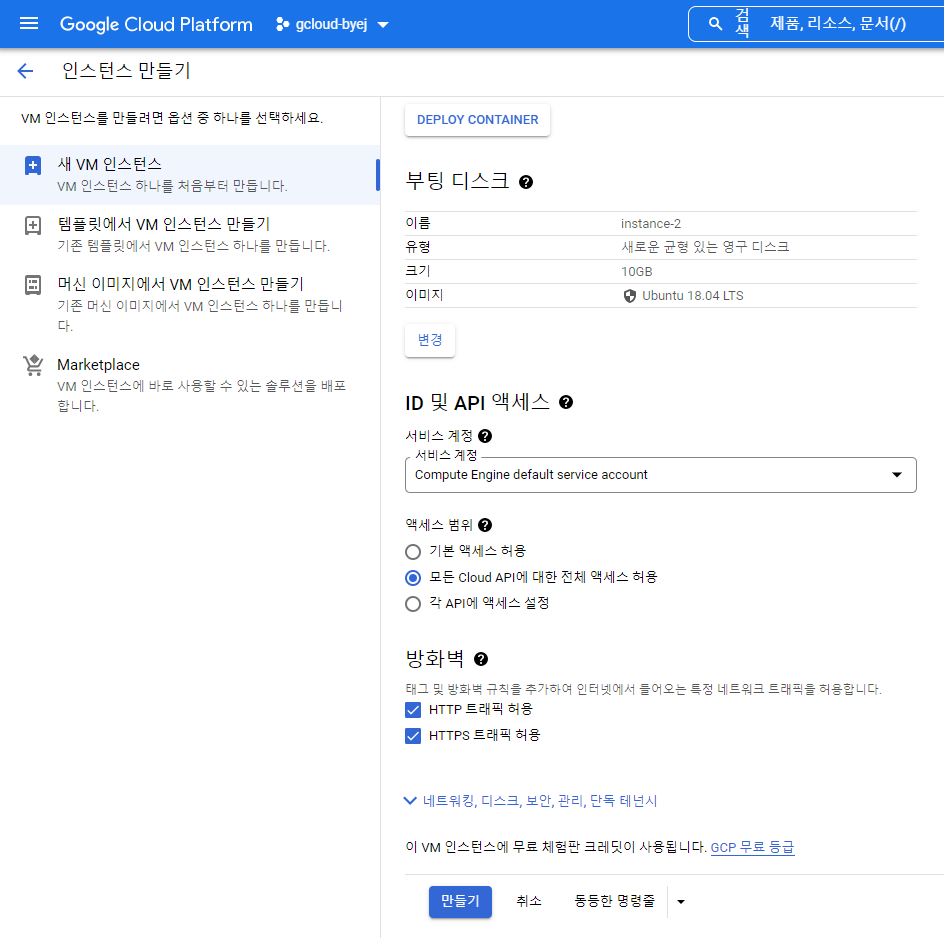Select 머신 이미지에서 VM 인스턴스 만들기 option
The image size is (944, 938).
tap(189, 304)
